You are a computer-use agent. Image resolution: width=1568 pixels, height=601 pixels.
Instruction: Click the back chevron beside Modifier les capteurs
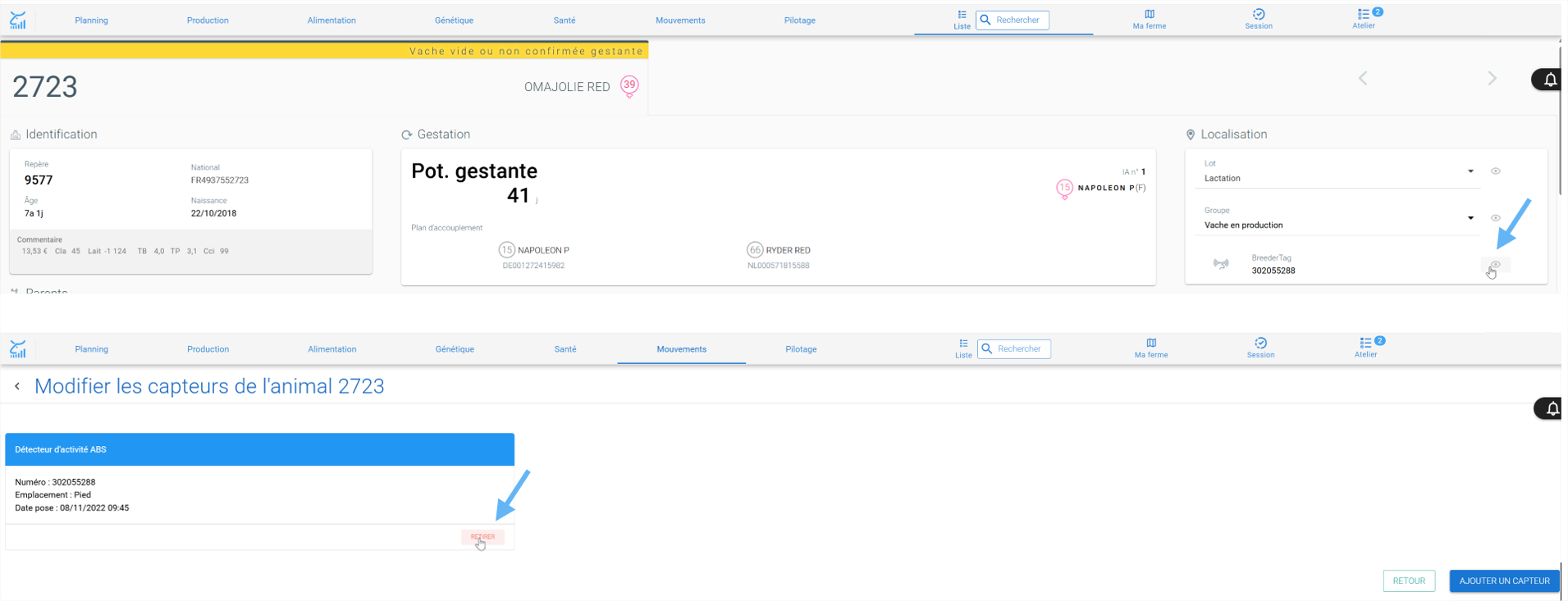point(17,386)
